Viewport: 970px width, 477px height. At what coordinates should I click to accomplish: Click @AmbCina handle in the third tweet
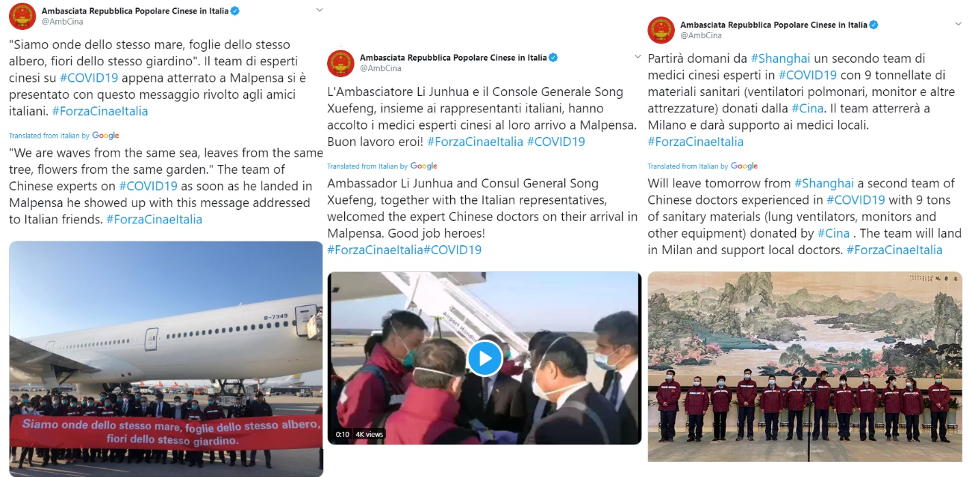(x=695, y=35)
